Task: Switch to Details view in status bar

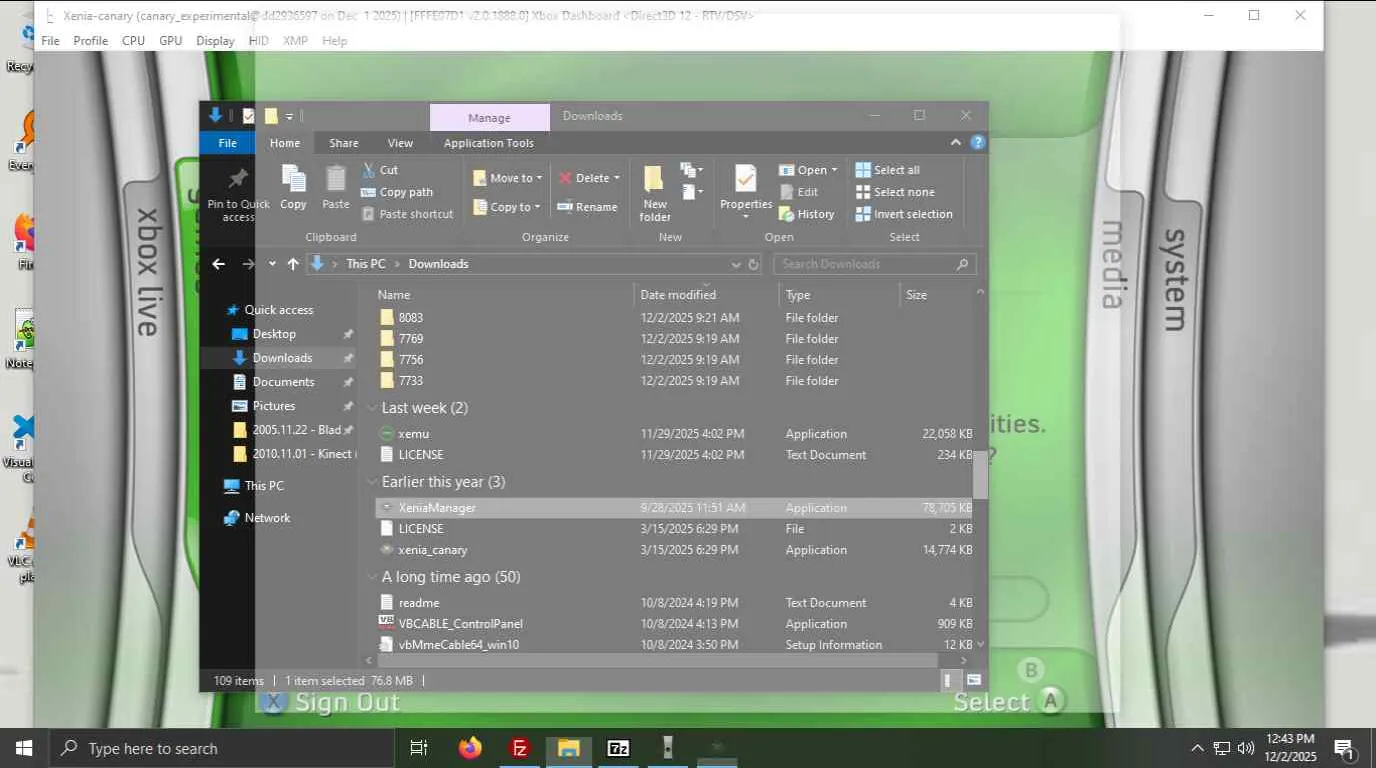Action: coord(947,681)
